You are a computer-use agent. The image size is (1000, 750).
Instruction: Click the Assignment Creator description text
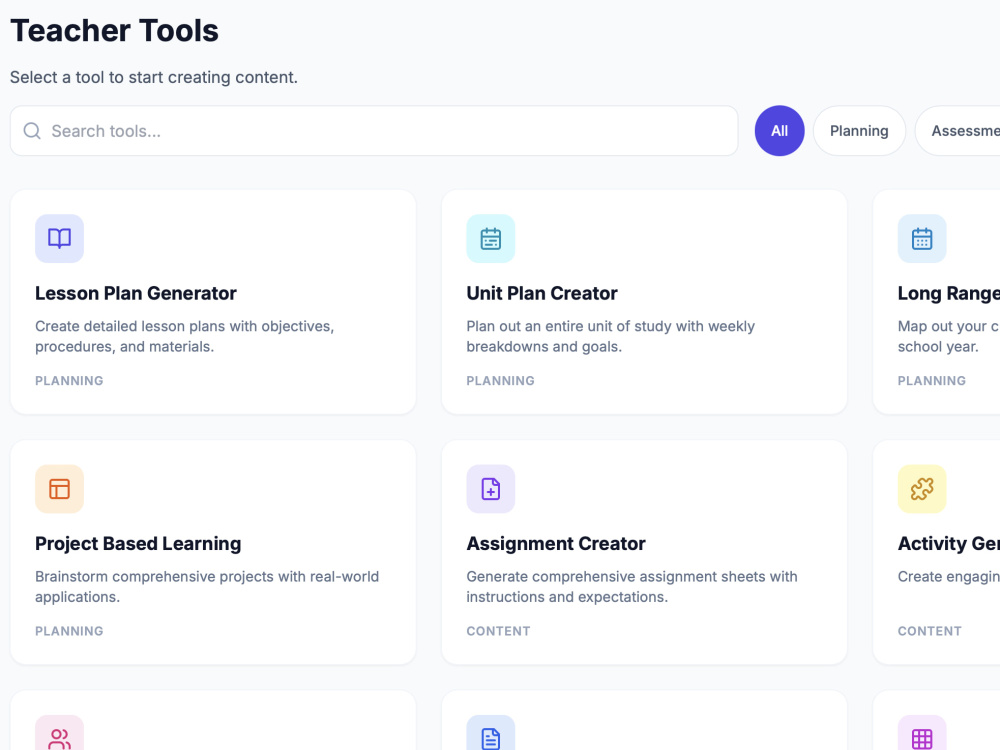pos(631,587)
